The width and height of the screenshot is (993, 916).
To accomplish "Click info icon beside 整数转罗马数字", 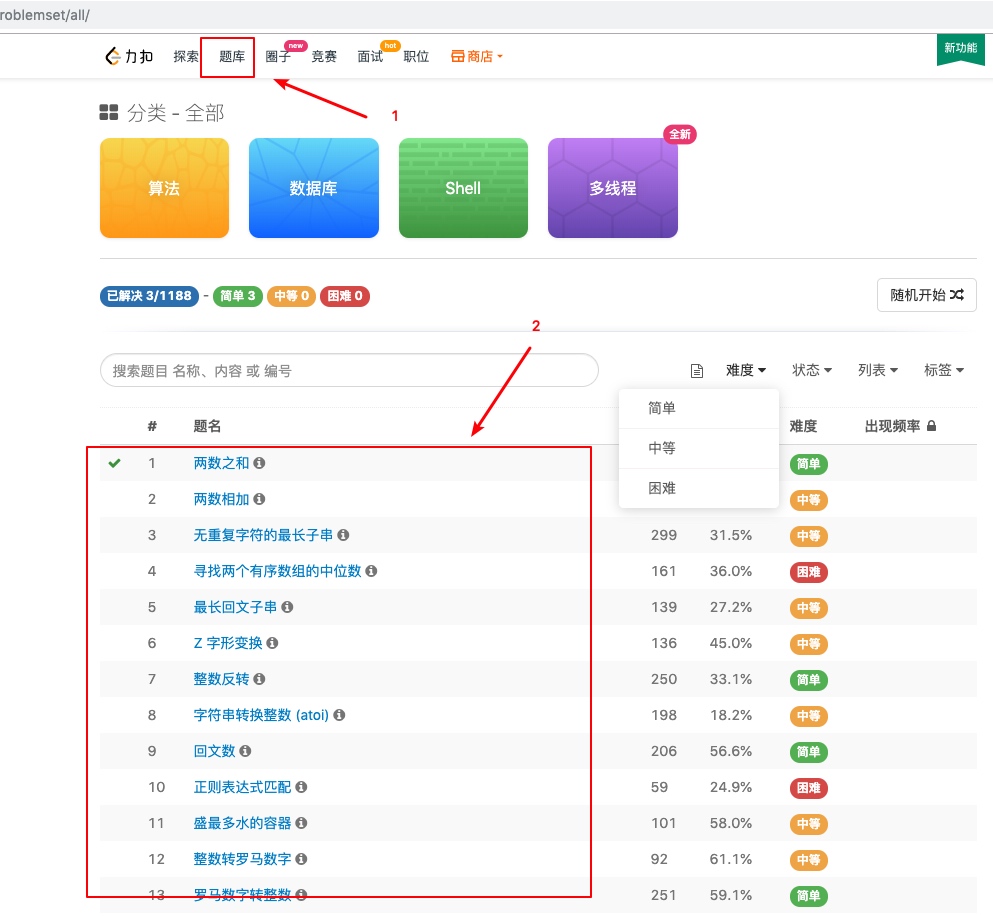I will pyautogui.click(x=301, y=859).
